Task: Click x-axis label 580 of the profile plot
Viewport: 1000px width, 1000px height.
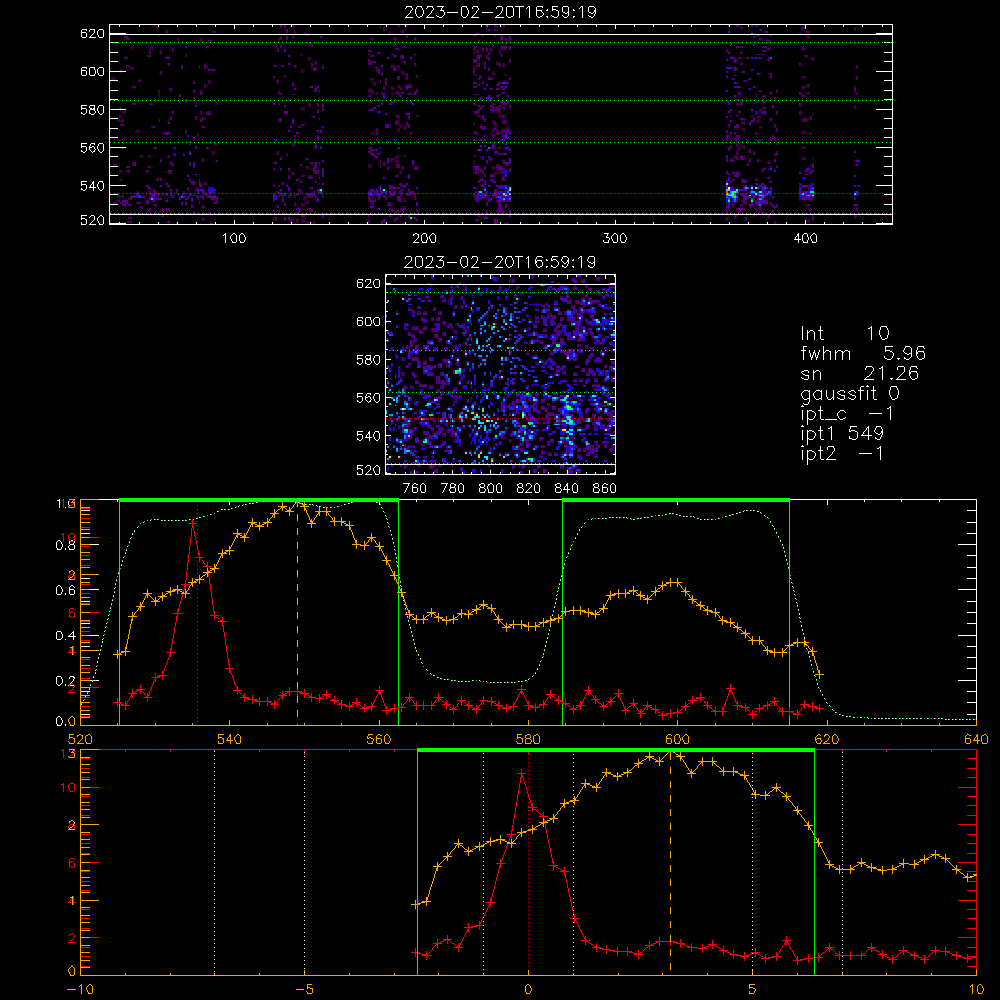Action: (x=528, y=739)
